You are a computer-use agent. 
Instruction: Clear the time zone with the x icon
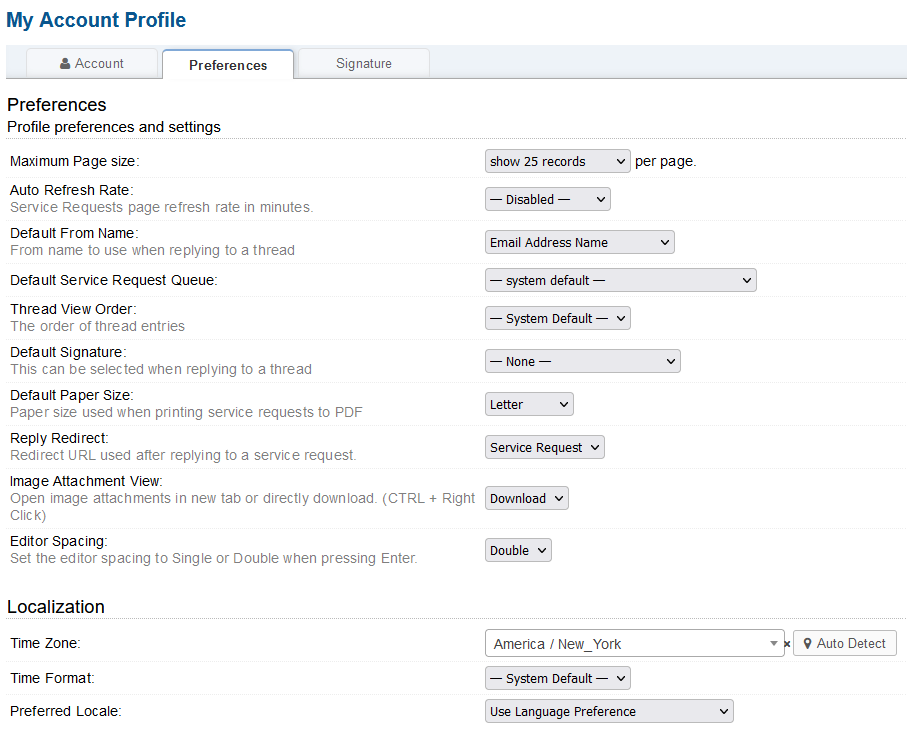point(788,644)
